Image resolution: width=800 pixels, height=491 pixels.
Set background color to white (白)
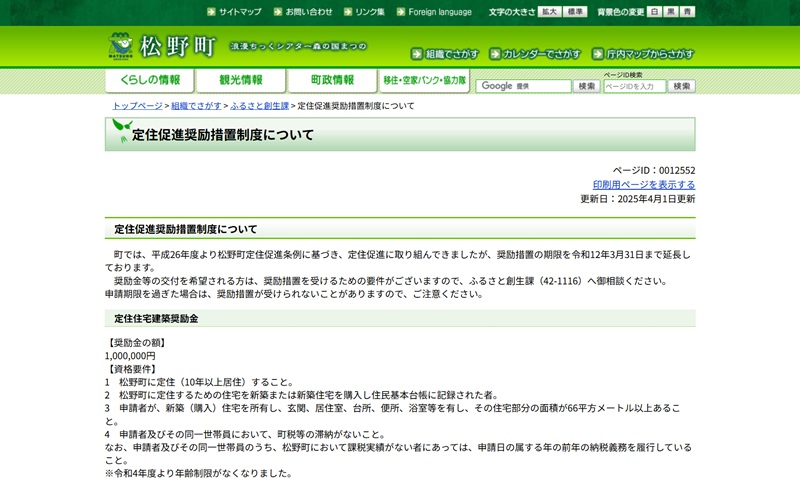pyautogui.click(x=654, y=12)
